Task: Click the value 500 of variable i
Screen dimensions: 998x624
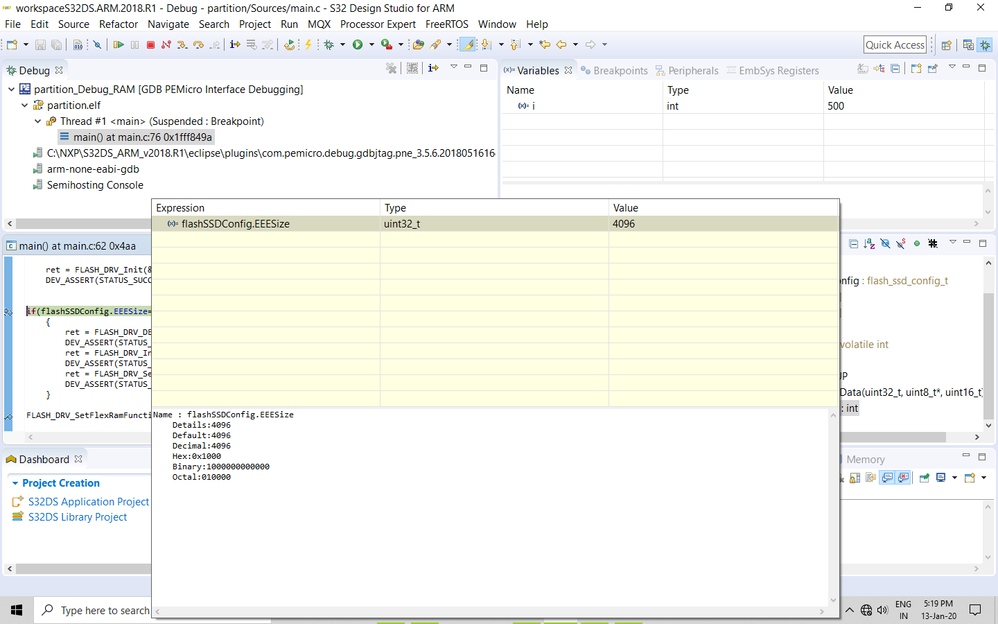Action: [x=836, y=106]
